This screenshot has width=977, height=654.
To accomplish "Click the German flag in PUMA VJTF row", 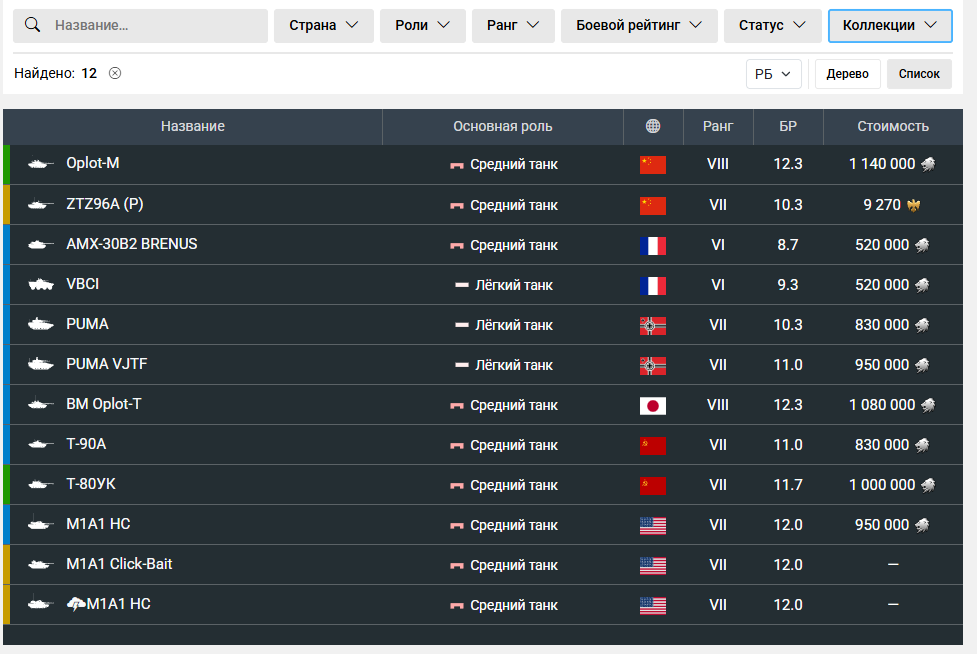I will point(652,365).
